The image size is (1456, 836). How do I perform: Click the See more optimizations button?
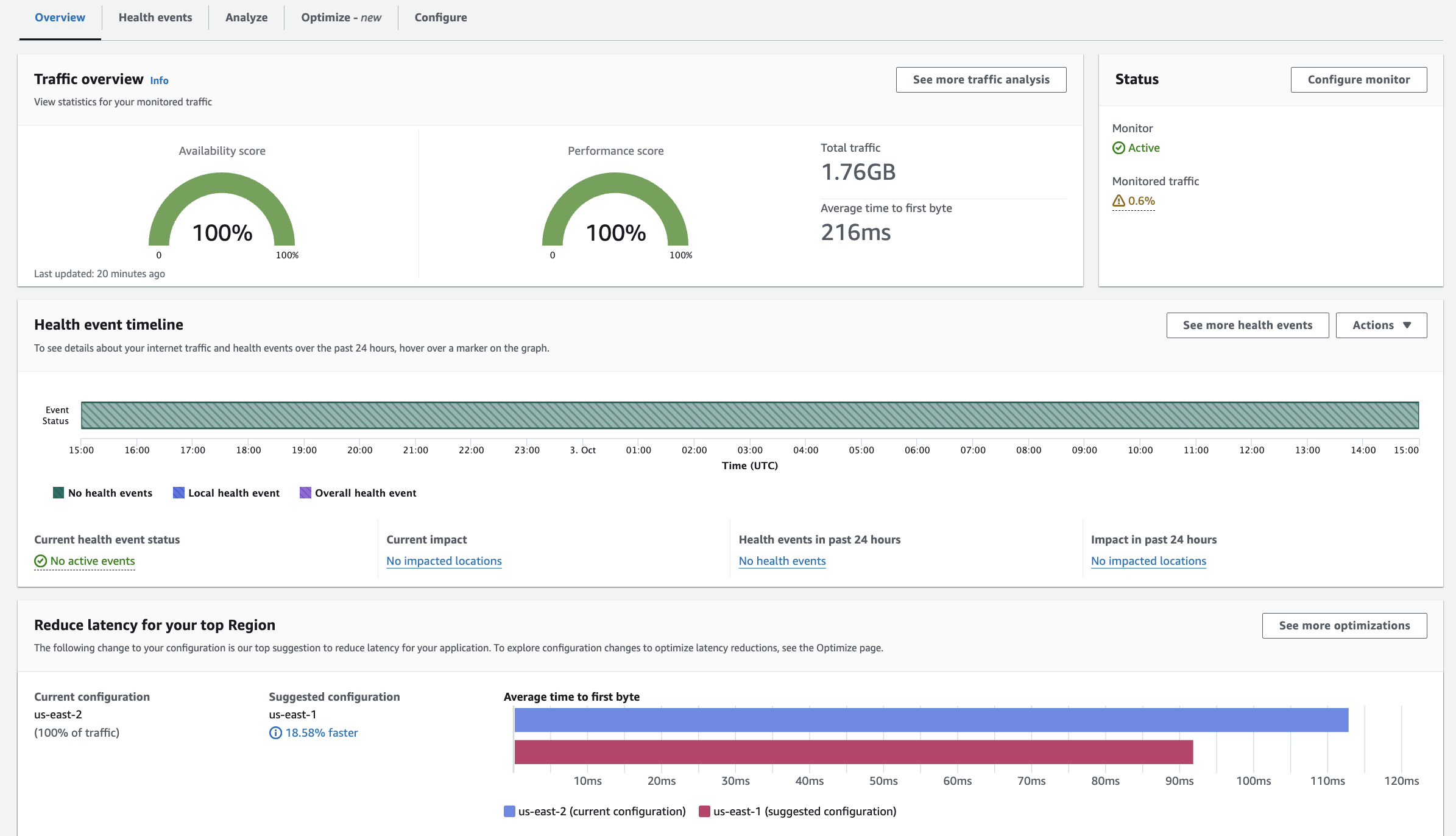1344,626
